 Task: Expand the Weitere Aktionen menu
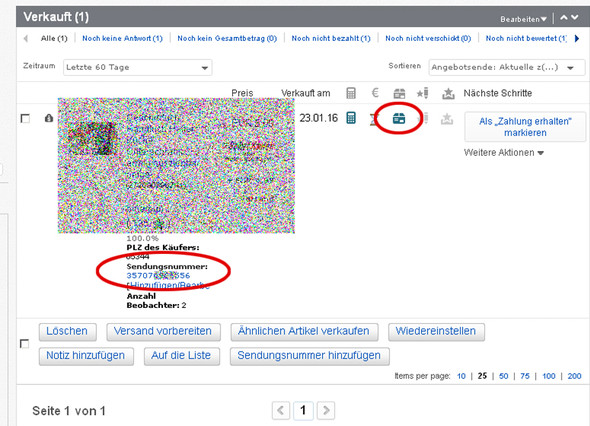503,153
